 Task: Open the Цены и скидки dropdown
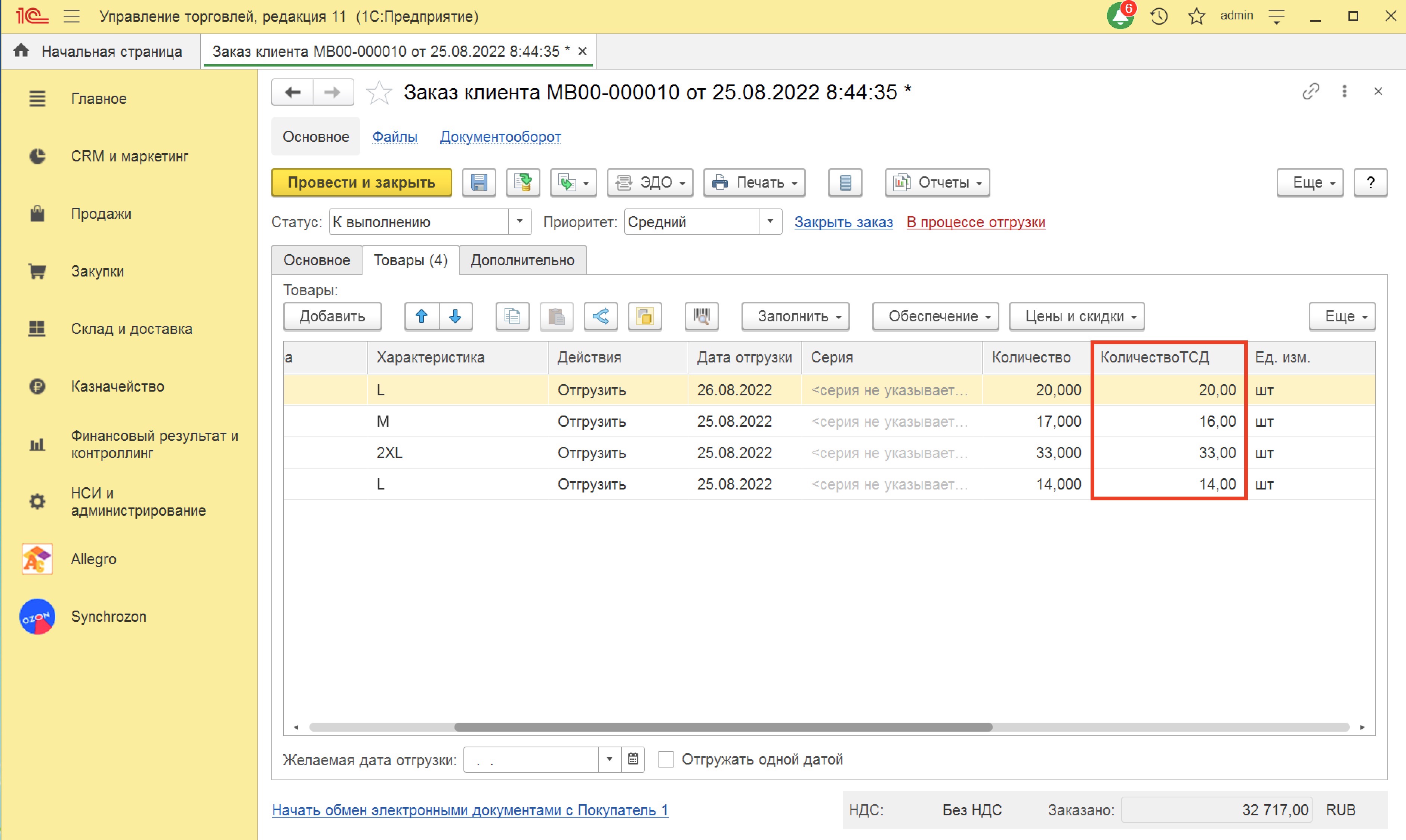(1077, 316)
